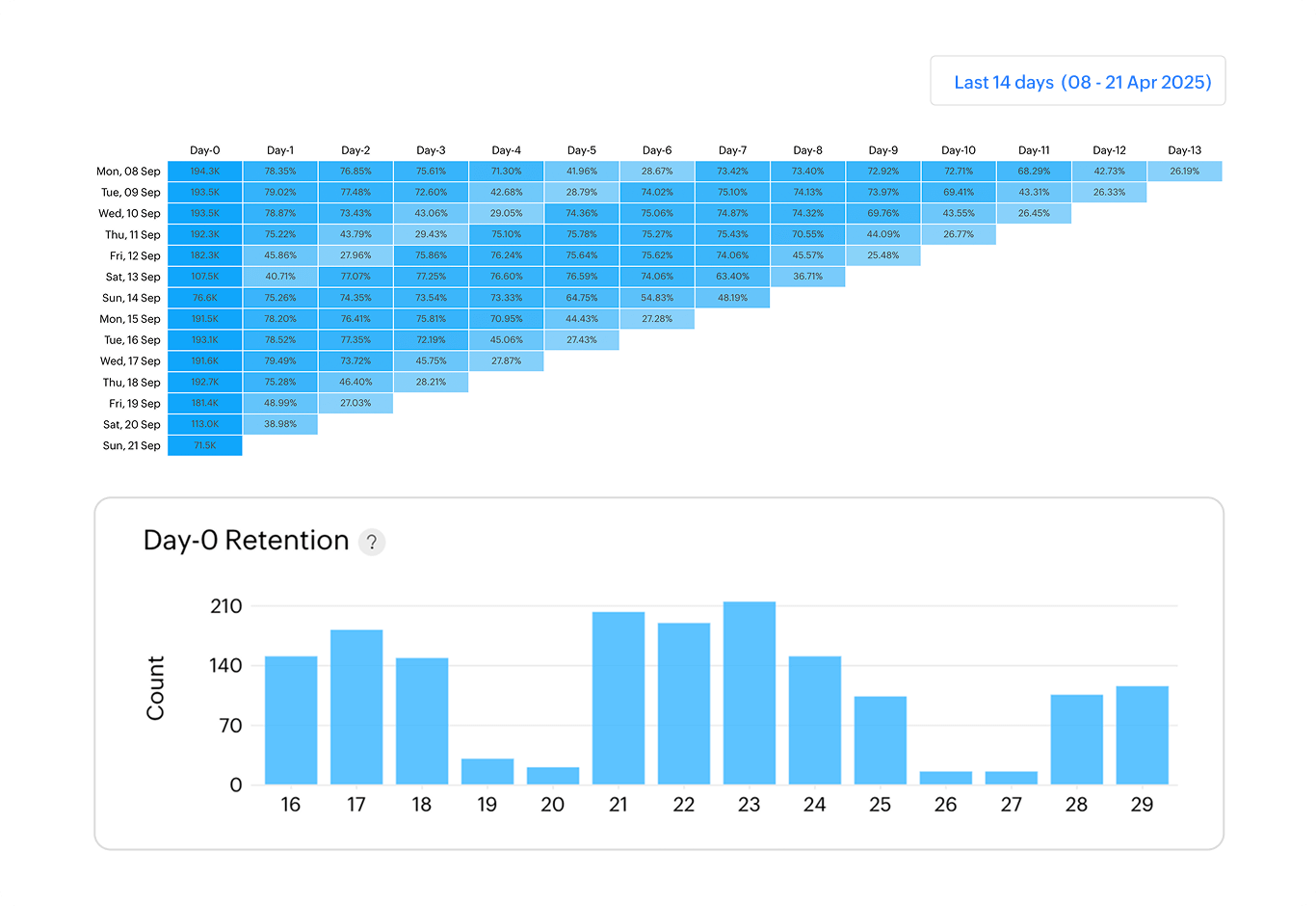Select the 113.0K cell for Sat 20 Sep
This screenshot has width=1316, height=906.
click(x=205, y=424)
